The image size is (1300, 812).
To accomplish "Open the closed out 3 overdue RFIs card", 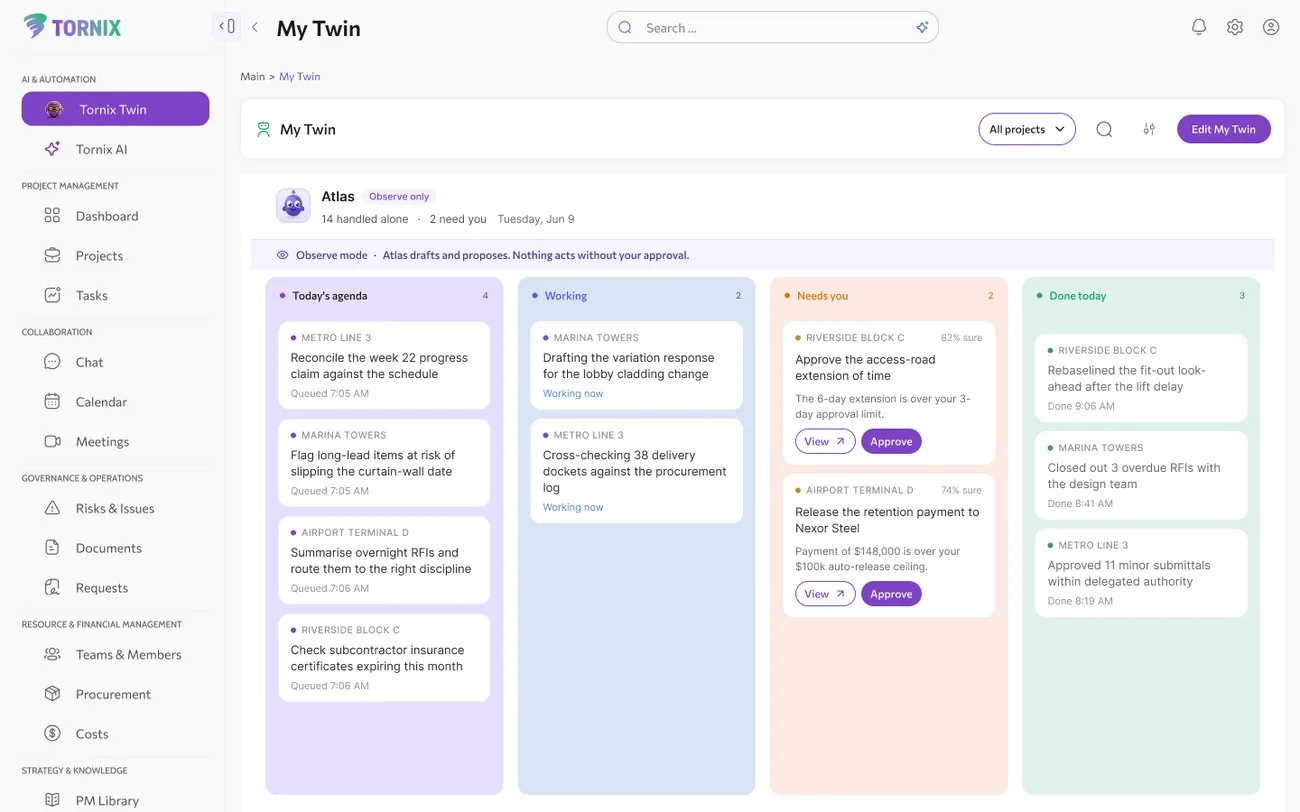I will (x=1141, y=475).
